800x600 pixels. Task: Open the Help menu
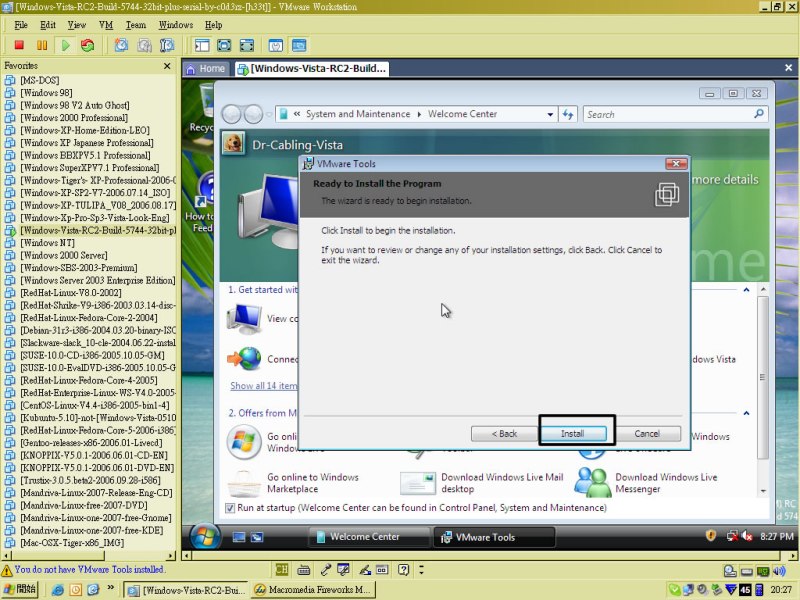click(x=213, y=25)
